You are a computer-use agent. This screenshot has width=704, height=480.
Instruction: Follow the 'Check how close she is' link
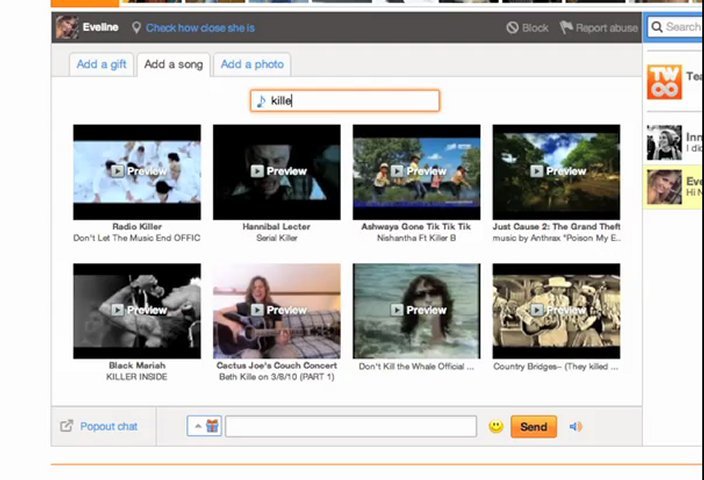(200, 28)
